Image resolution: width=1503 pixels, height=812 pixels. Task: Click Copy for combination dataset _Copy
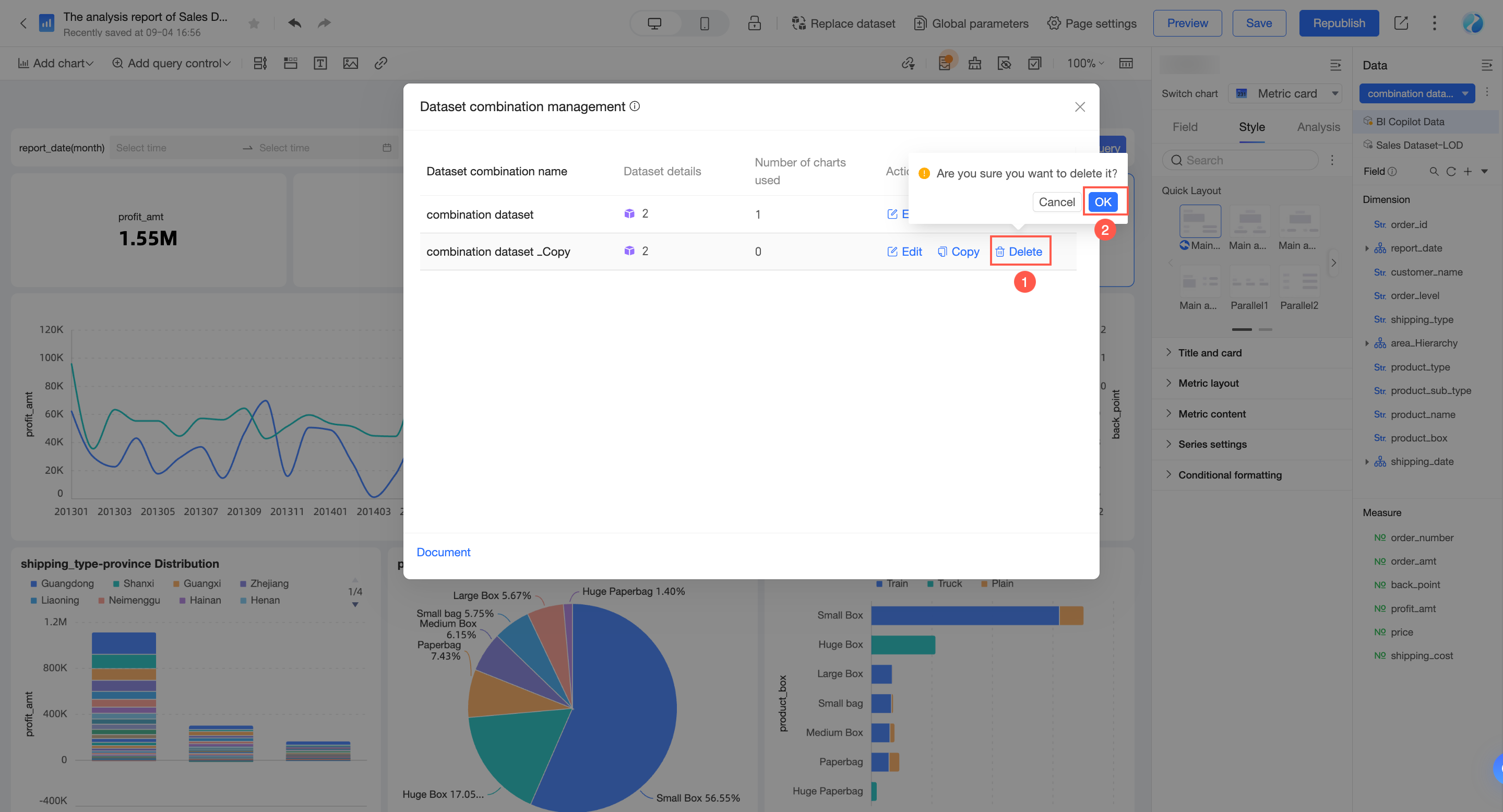tap(958, 252)
